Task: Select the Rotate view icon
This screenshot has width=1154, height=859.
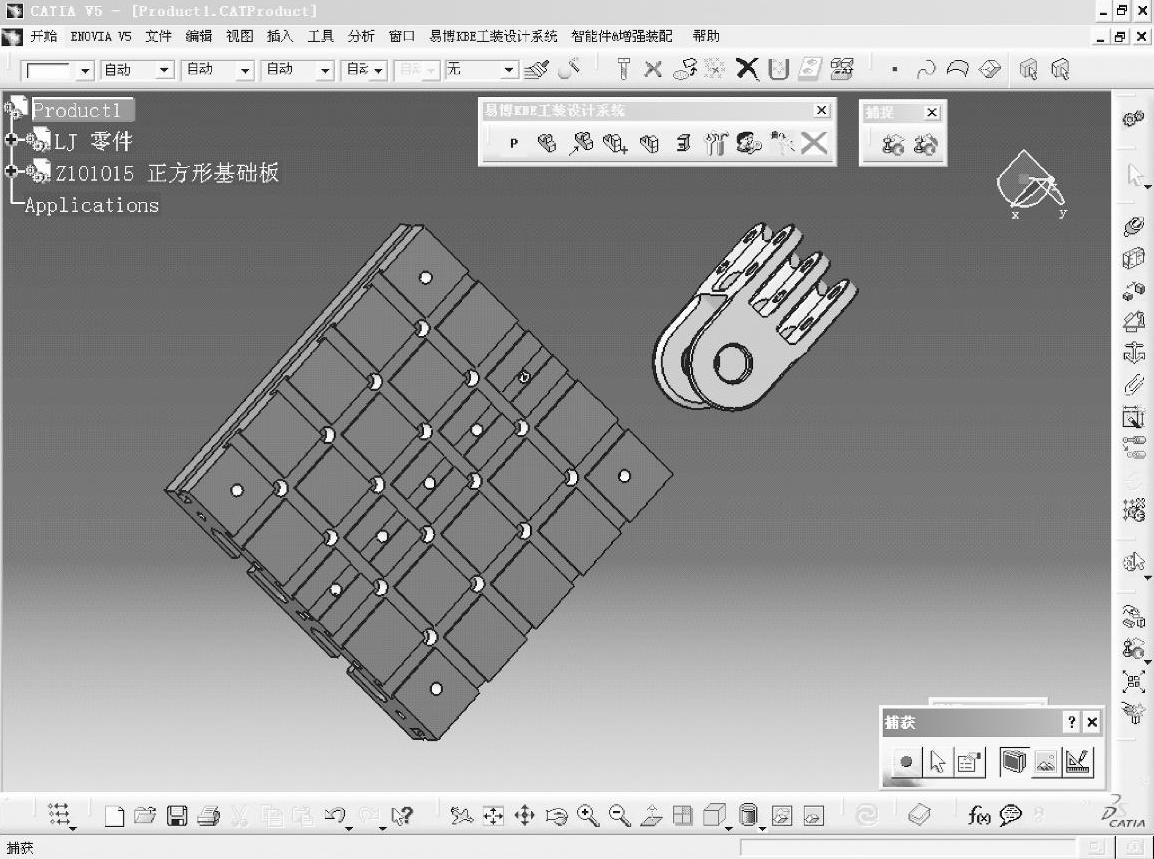Action: click(556, 816)
